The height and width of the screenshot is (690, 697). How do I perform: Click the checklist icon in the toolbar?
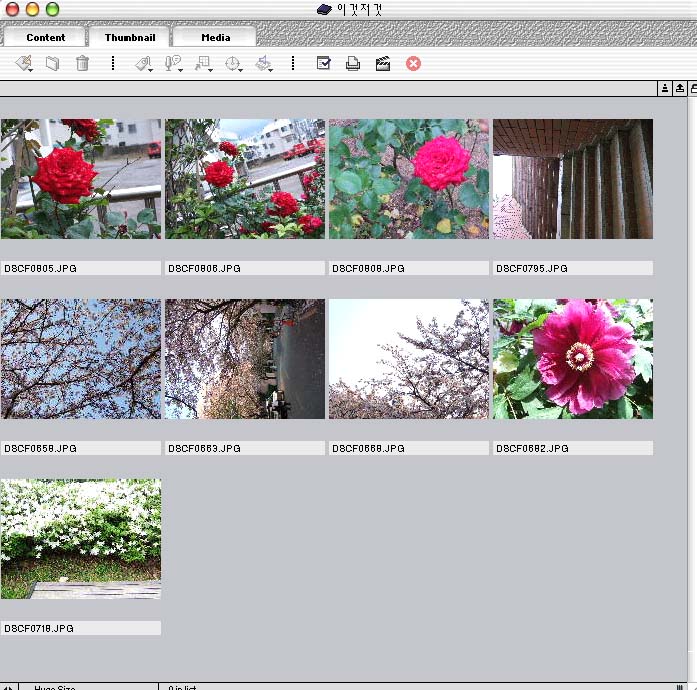click(x=323, y=64)
